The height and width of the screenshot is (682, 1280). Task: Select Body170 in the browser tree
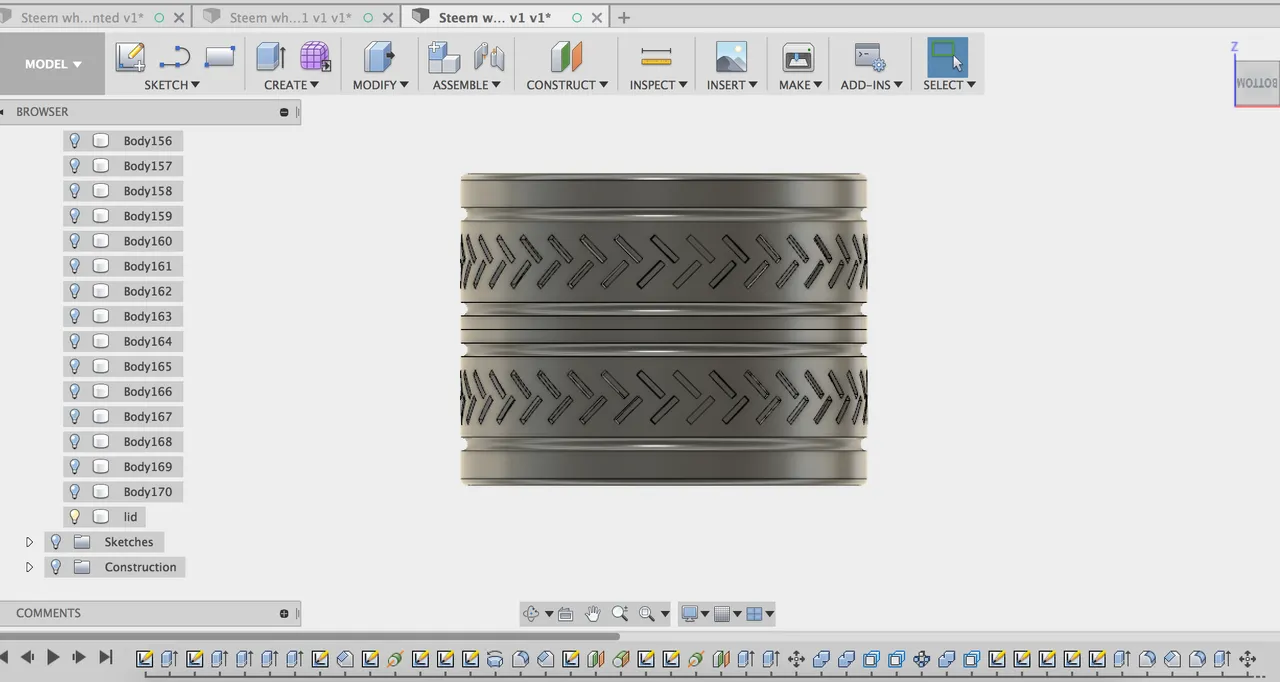coord(148,492)
